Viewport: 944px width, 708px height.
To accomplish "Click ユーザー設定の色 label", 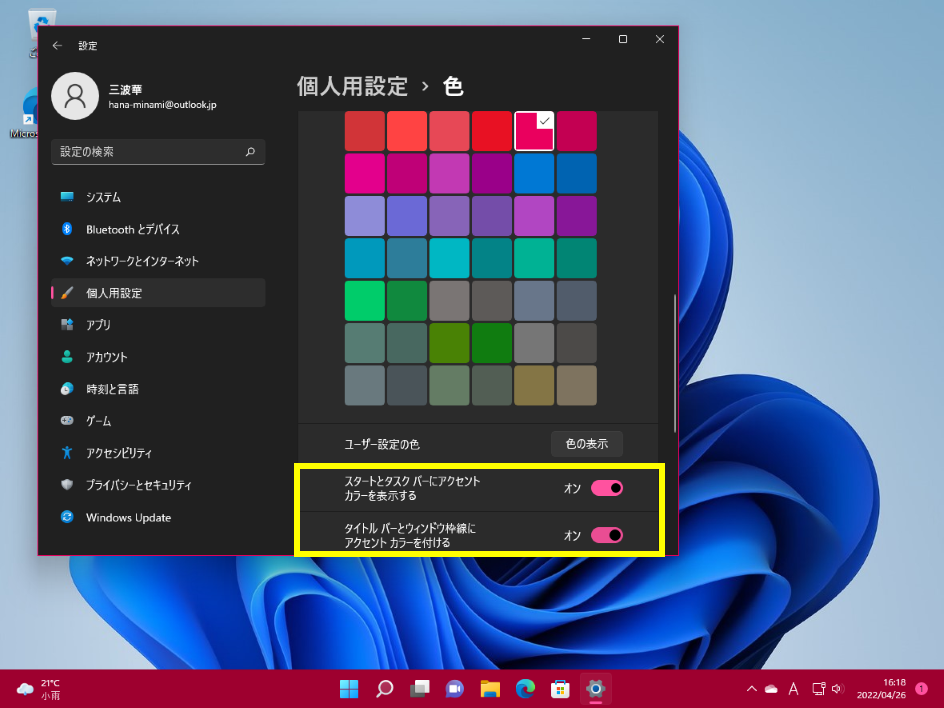I will pyautogui.click(x=382, y=444).
